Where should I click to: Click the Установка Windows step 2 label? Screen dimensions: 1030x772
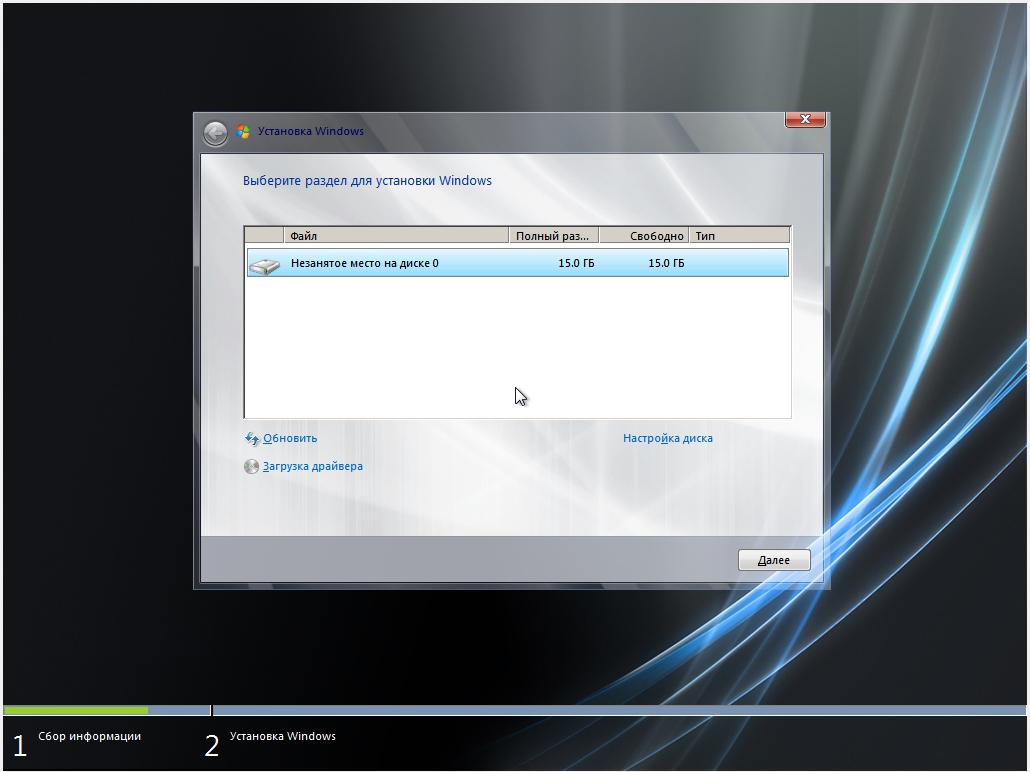(x=282, y=736)
